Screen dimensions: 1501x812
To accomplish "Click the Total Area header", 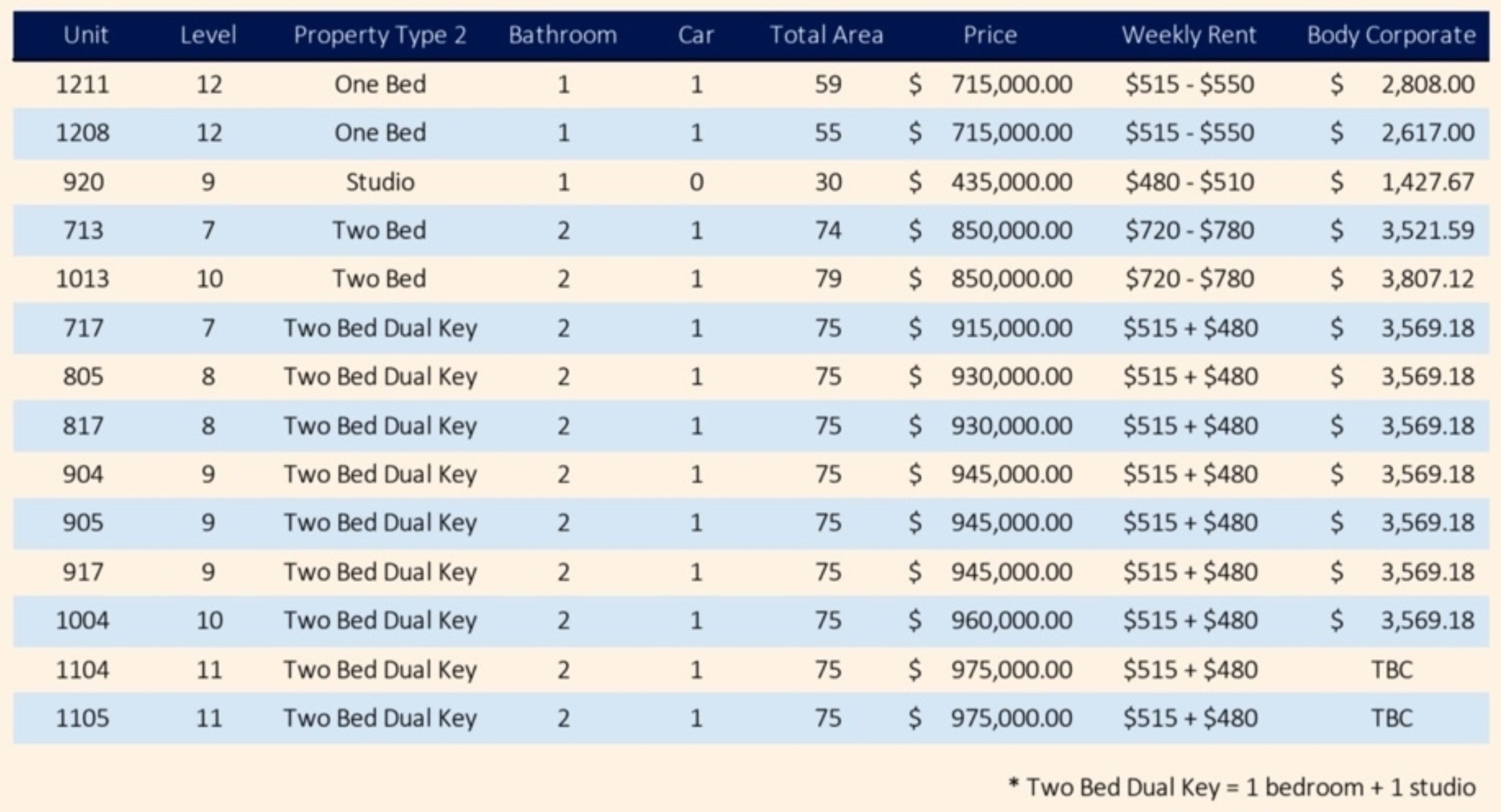I will tap(826, 35).
